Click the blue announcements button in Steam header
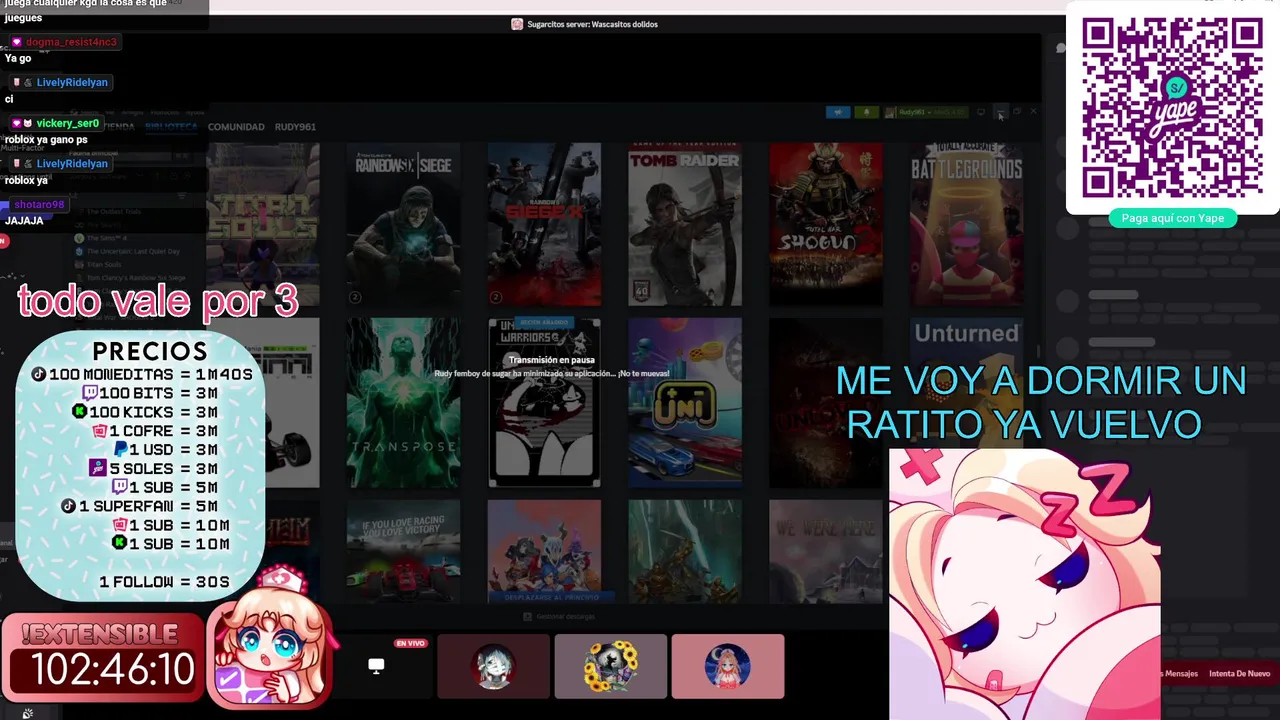This screenshot has height=720, width=1280. [x=838, y=112]
